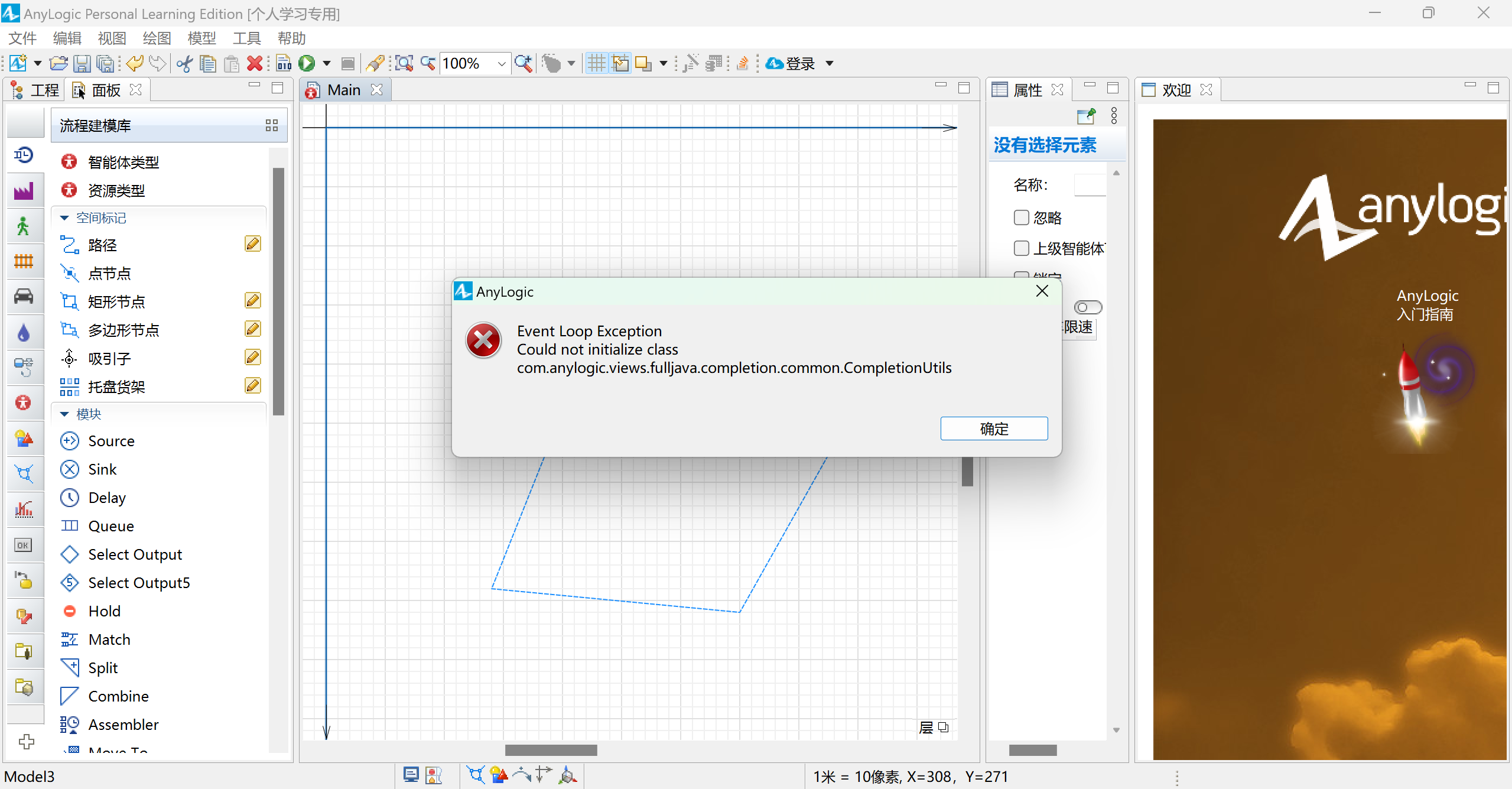
Task: Click the undo arrow icon
Action: click(135, 63)
